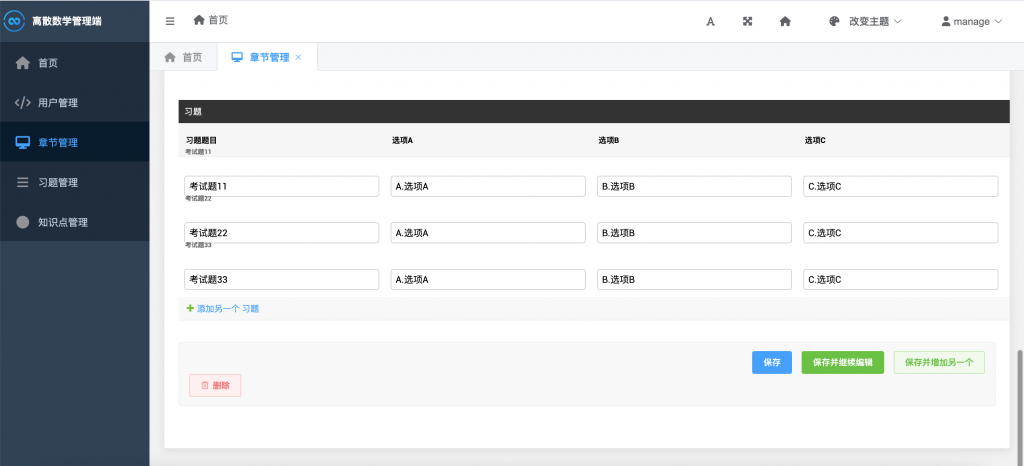This screenshot has height=466, width=1024.
Task: Select the 章节管理 tab
Action: coord(266,57)
